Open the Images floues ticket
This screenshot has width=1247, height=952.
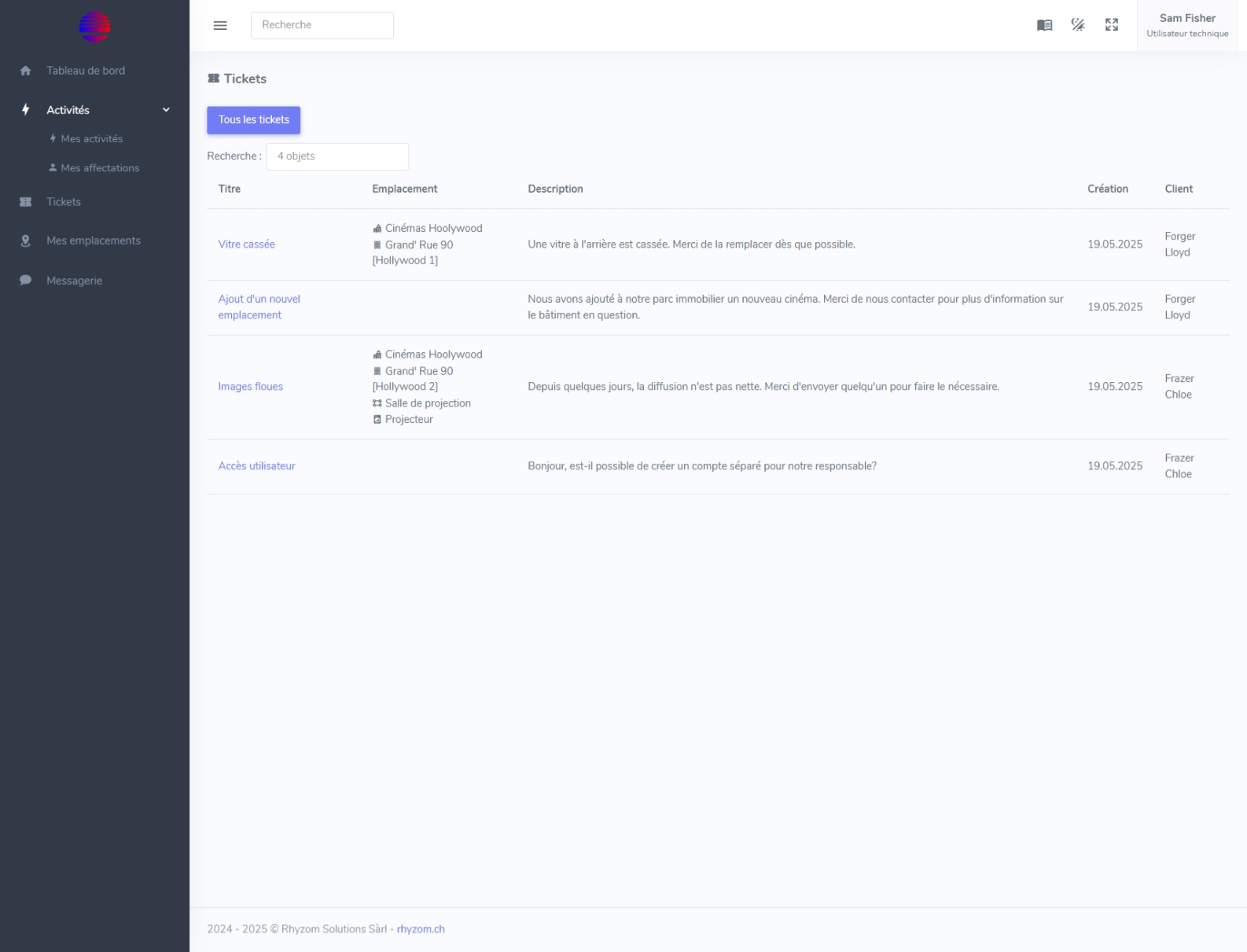(x=250, y=387)
